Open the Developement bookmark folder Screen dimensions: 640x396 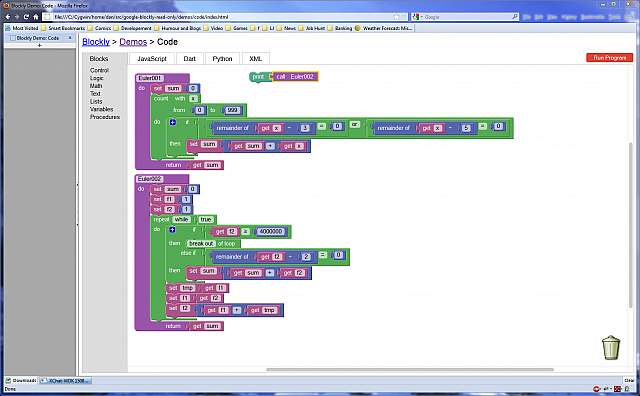pyautogui.click(x=133, y=28)
